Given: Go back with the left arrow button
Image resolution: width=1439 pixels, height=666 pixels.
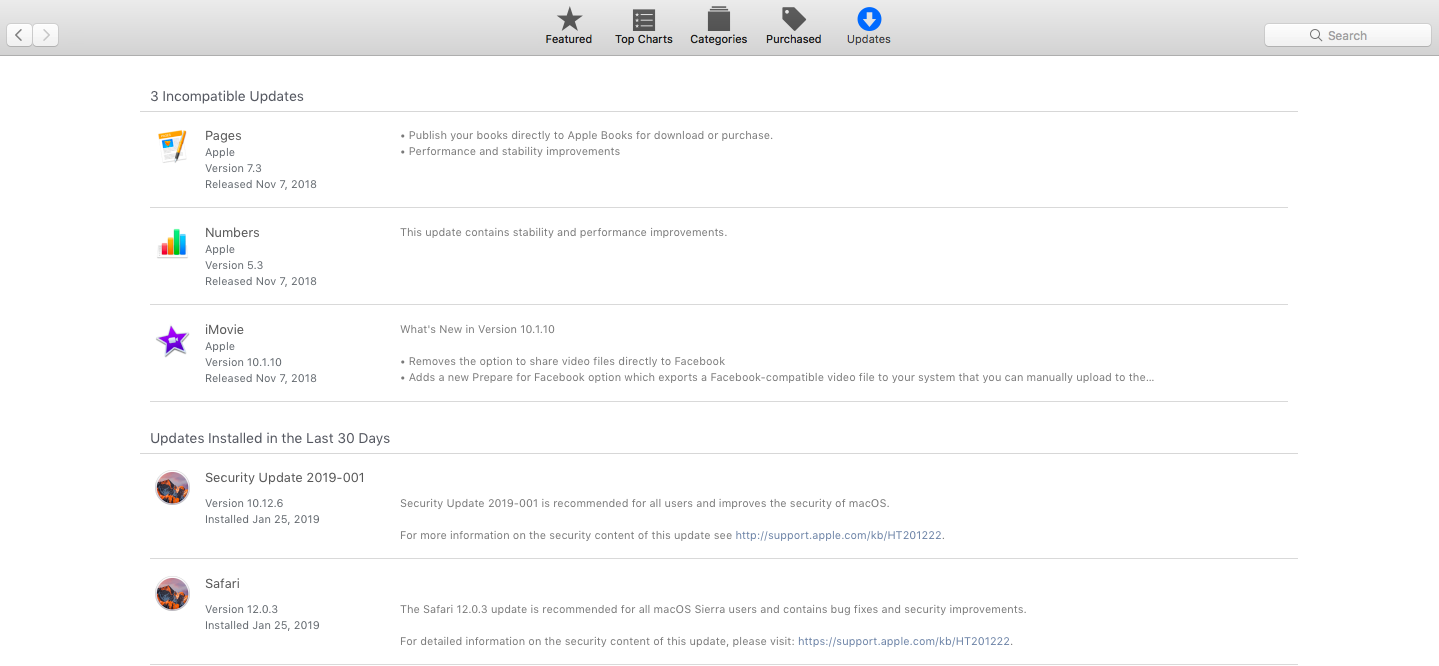Looking at the screenshot, I should click(x=19, y=35).
